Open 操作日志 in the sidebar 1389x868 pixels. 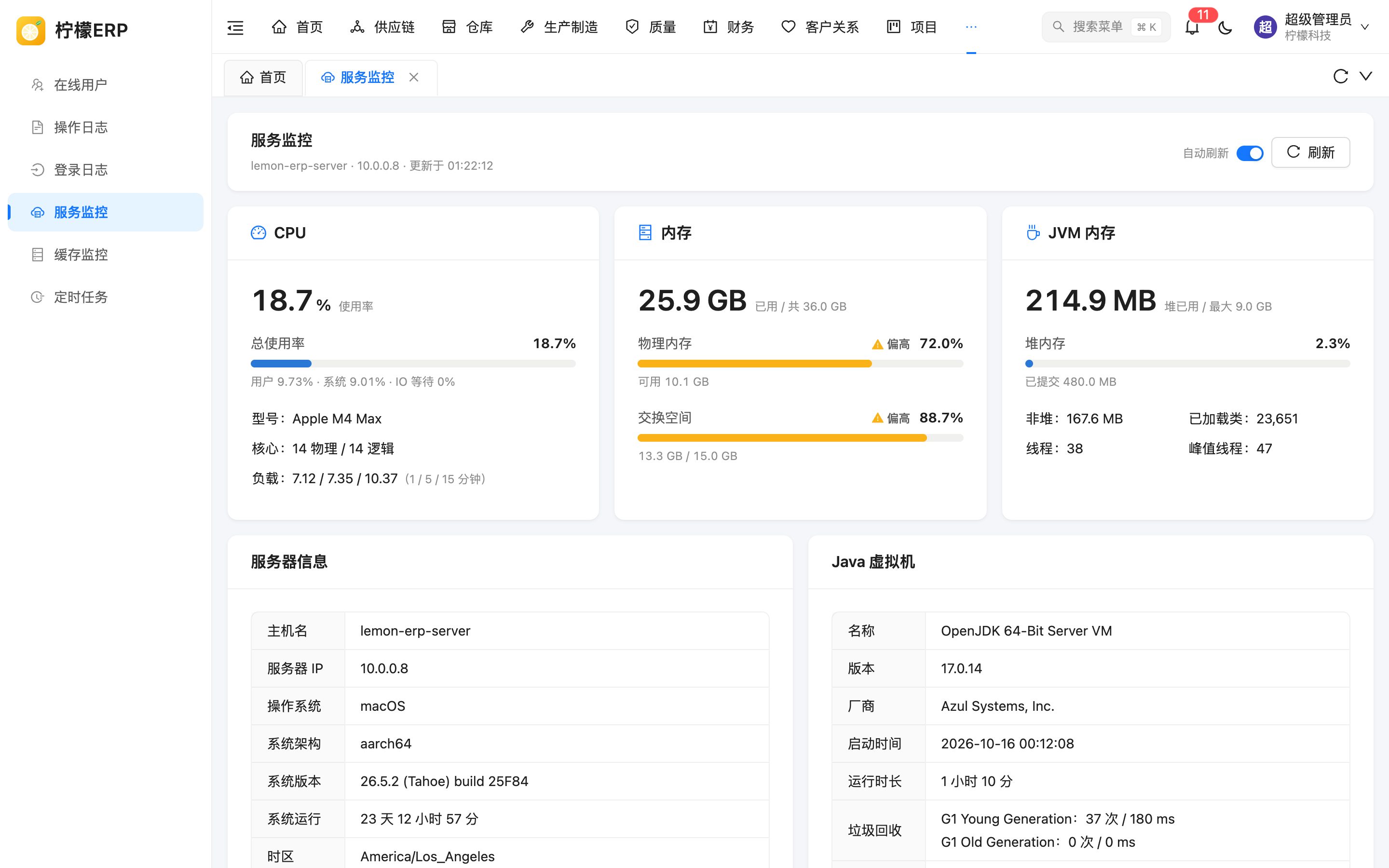pos(106,127)
